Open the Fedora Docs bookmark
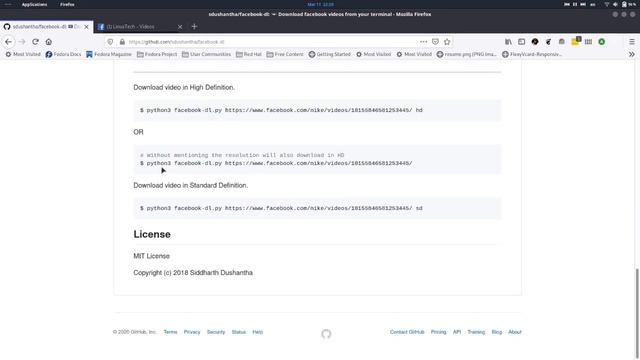The image size is (640, 360). coord(63,54)
